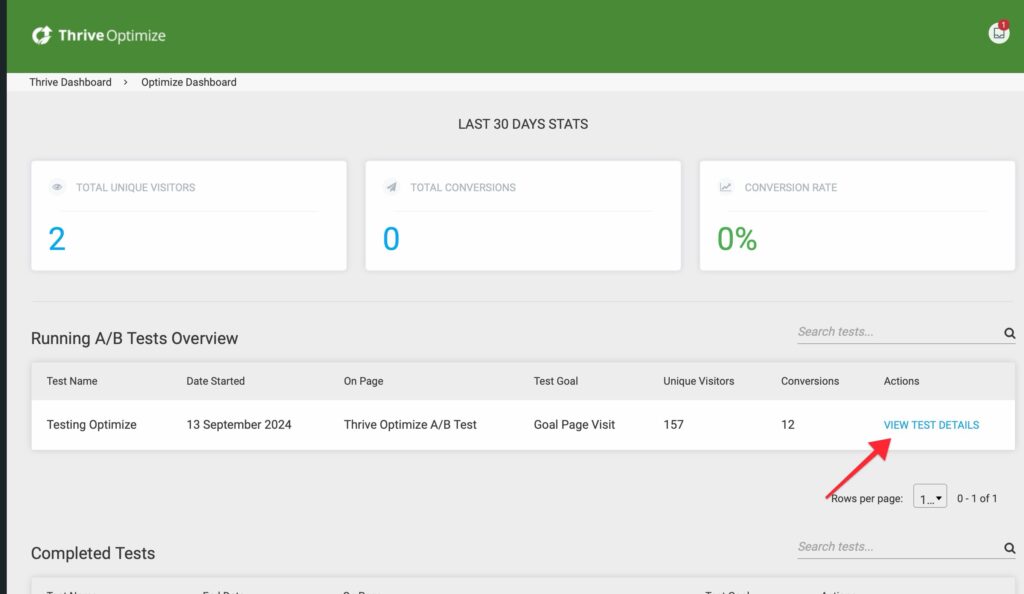The height and width of the screenshot is (594, 1024).
Task: Click Date Started column header in running tests
Action: click(x=215, y=381)
